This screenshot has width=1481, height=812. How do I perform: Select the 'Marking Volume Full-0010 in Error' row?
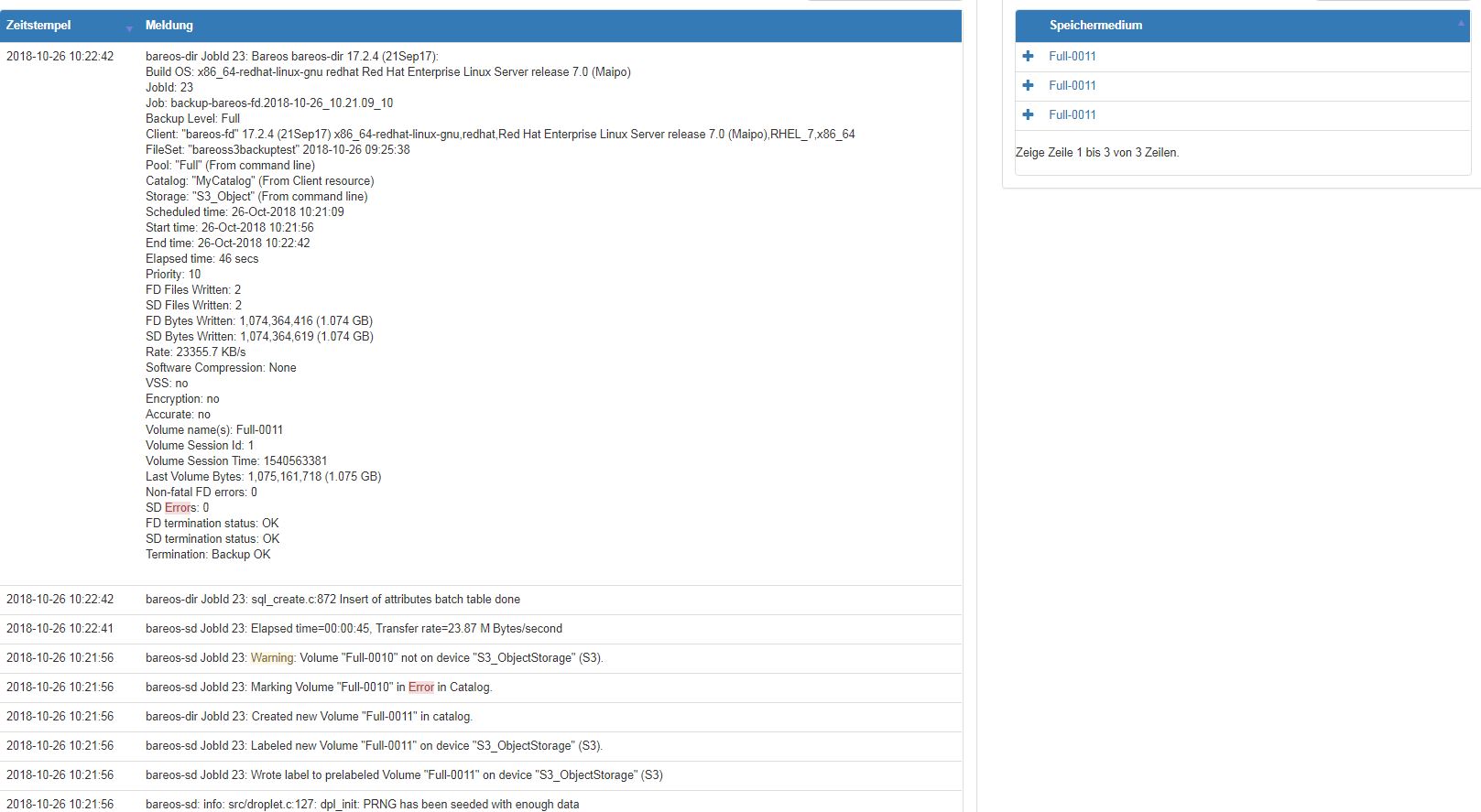click(319, 687)
